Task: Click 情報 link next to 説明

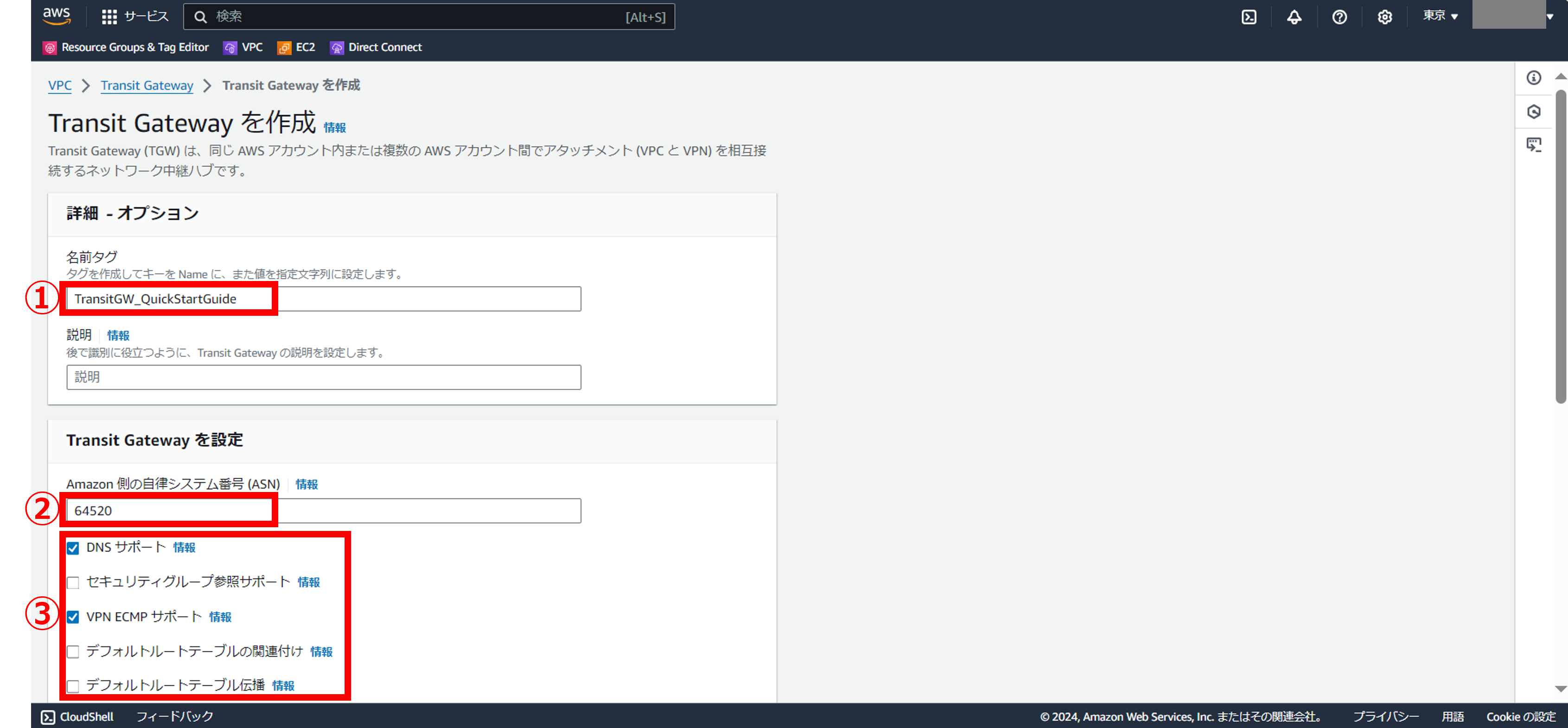Action: 118,335
